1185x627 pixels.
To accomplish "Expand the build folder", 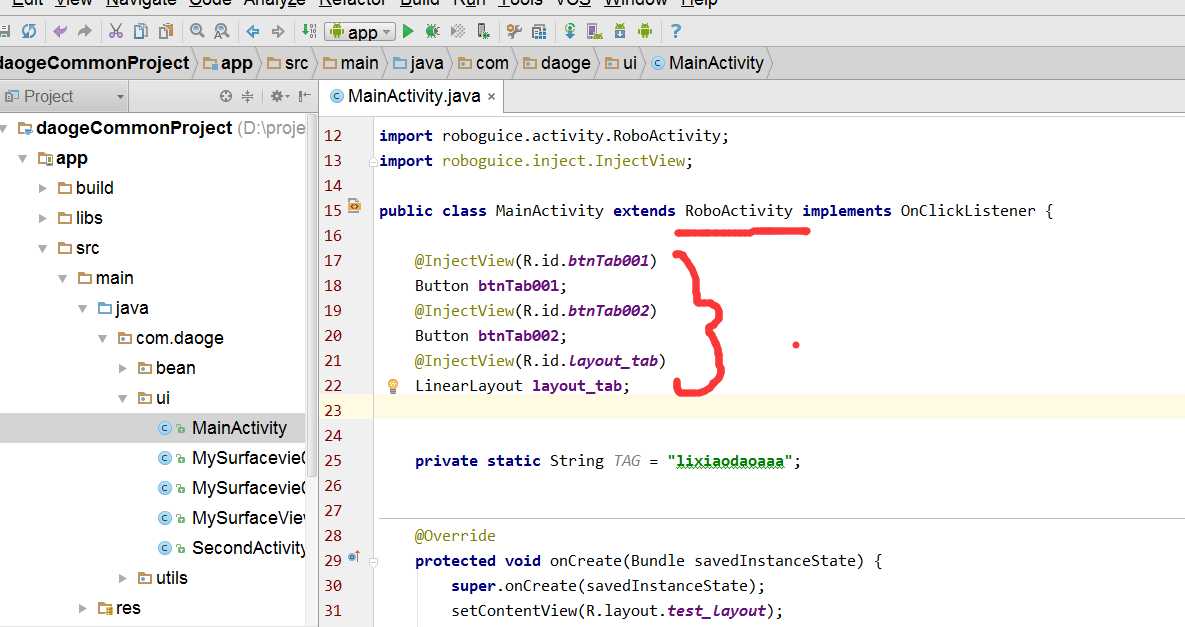I will 43,188.
